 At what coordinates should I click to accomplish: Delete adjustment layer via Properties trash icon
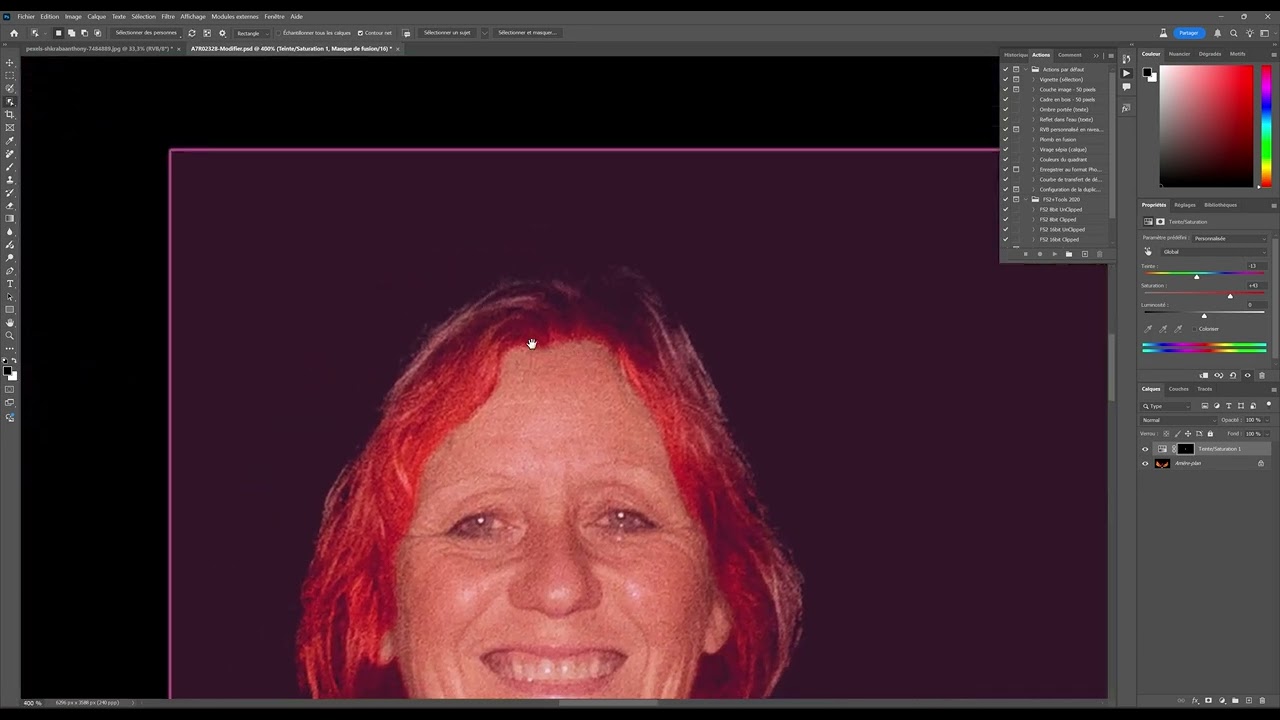tap(1262, 376)
